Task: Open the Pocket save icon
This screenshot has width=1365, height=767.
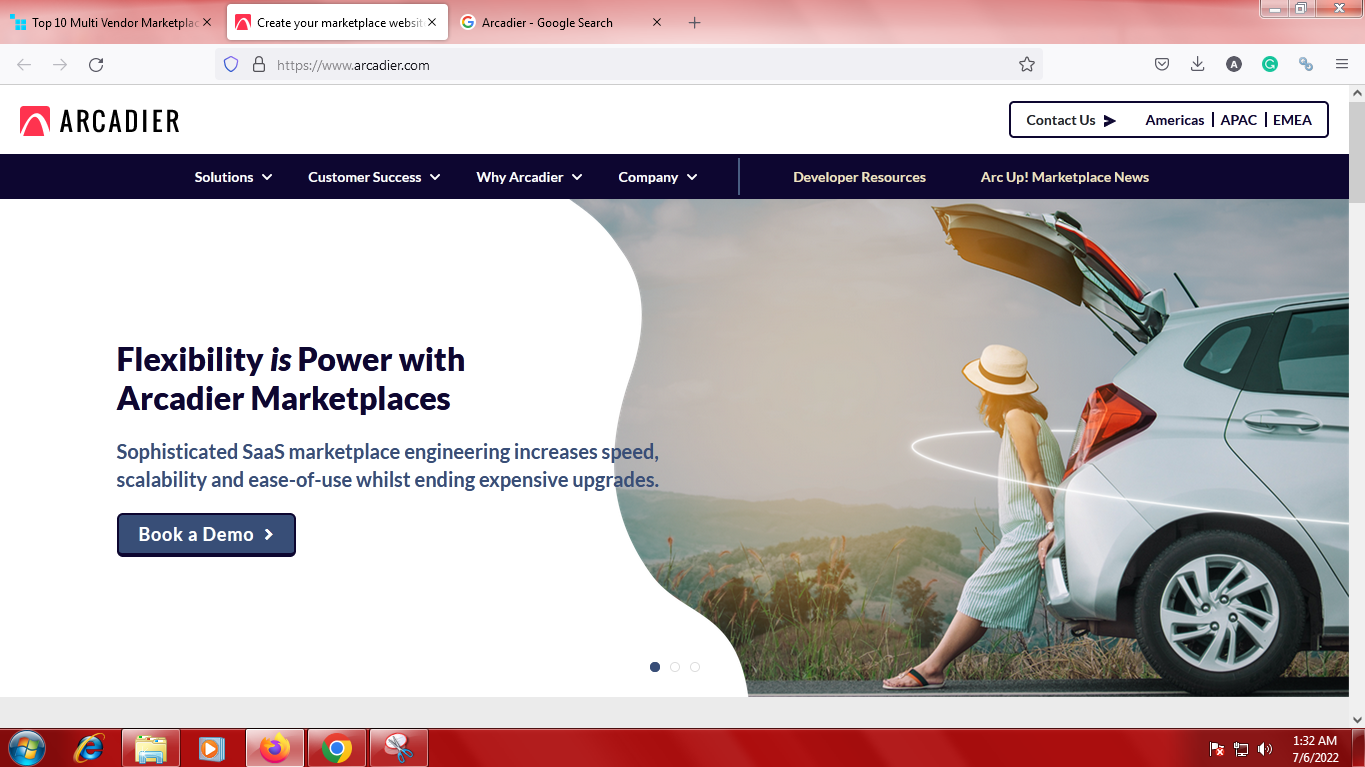Action: pyautogui.click(x=1162, y=64)
